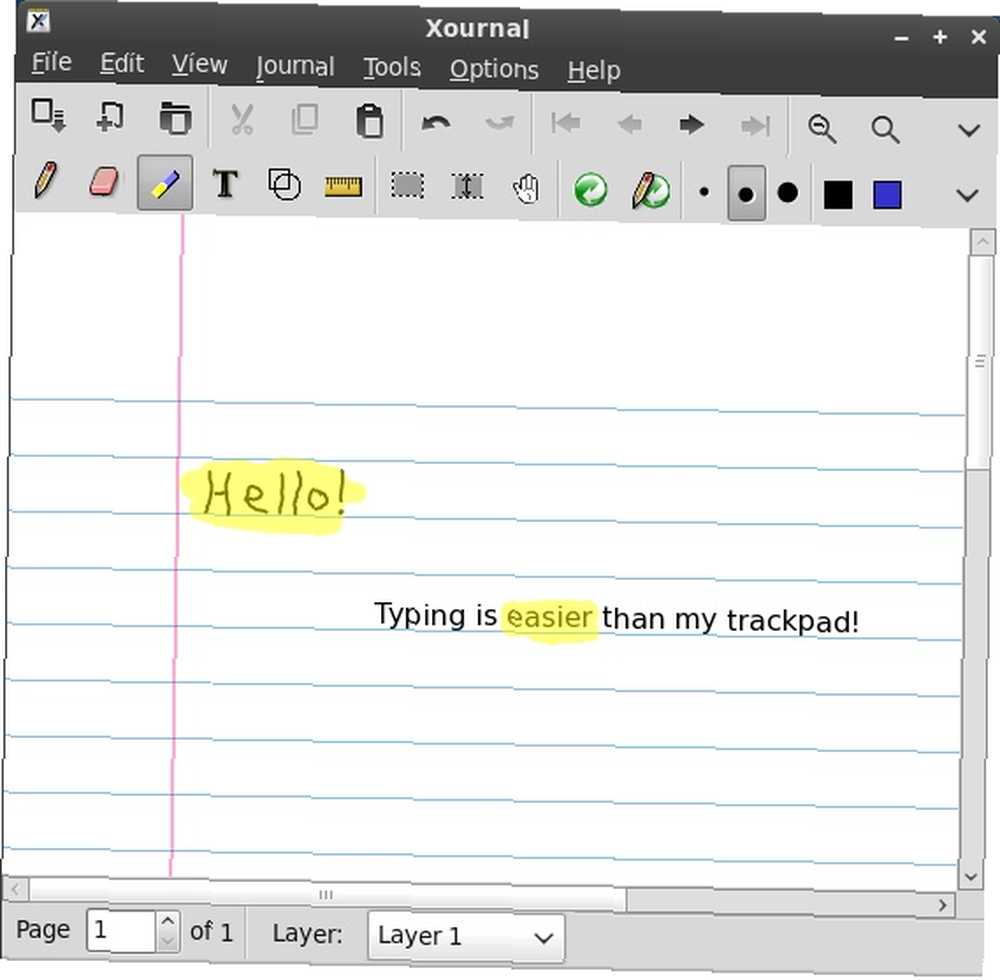The width and height of the screenshot is (1000, 980).
Task: Expand the tools toolbar overflow chevron
Action: [x=967, y=195]
